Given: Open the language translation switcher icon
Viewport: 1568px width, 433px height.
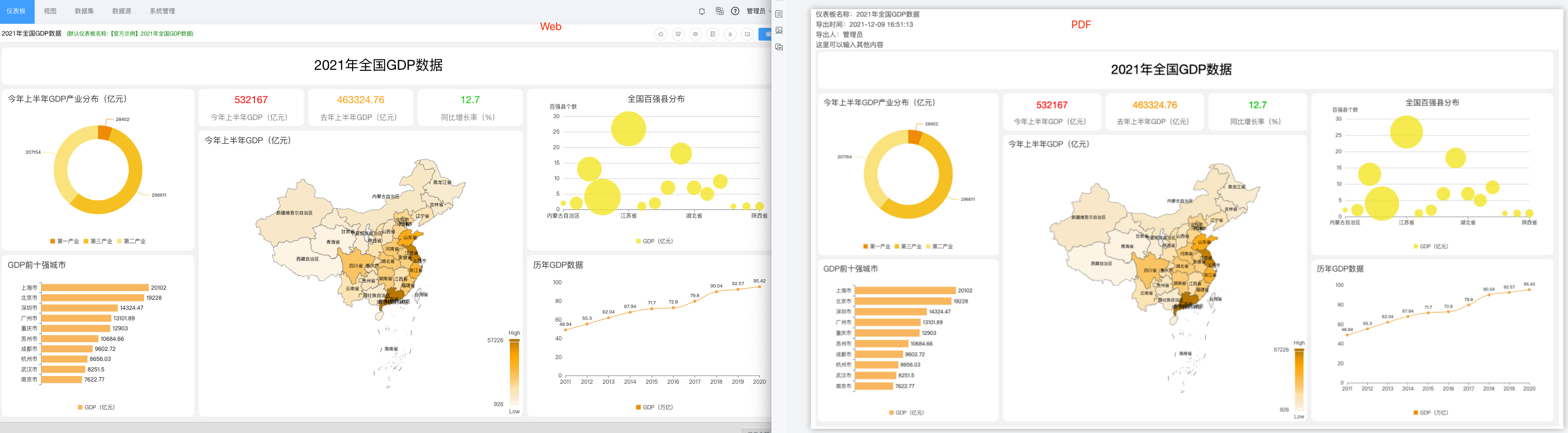Looking at the screenshot, I should pyautogui.click(x=720, y=11).
